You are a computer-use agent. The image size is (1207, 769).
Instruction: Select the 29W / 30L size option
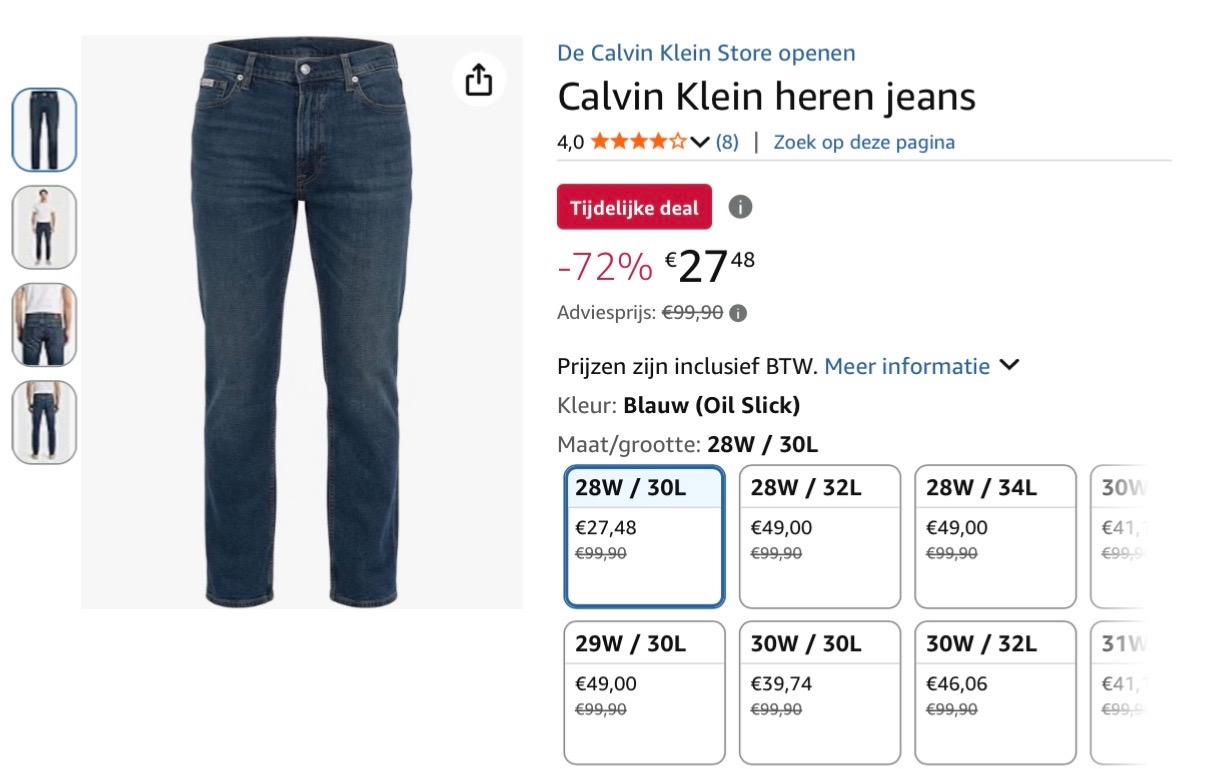pos(644,692)
